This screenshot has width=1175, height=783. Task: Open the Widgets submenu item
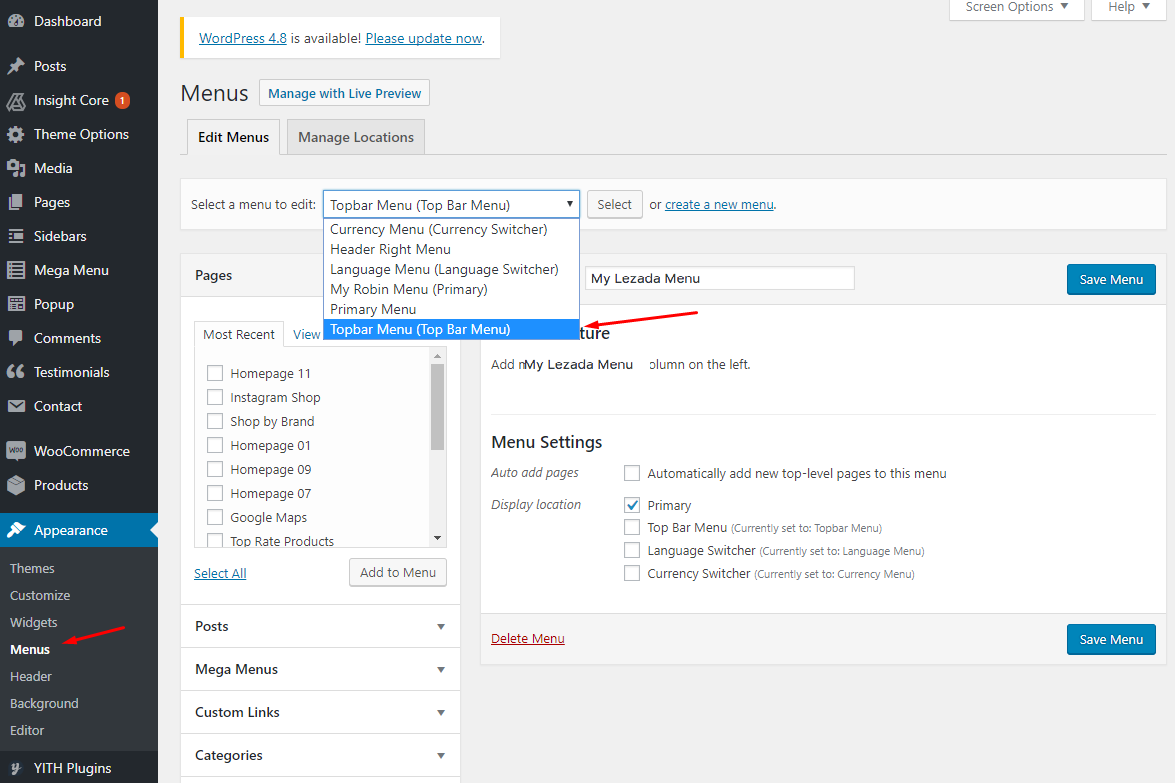[34, 622]
